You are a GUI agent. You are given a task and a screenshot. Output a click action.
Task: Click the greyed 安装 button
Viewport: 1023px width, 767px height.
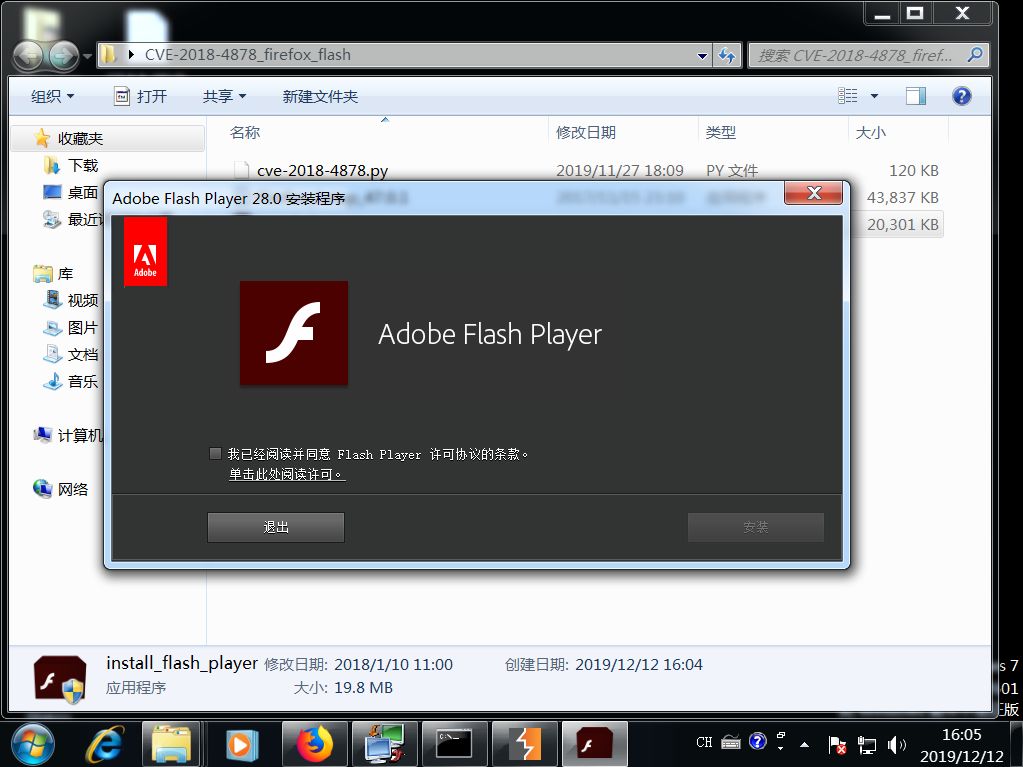pos(756,527)
